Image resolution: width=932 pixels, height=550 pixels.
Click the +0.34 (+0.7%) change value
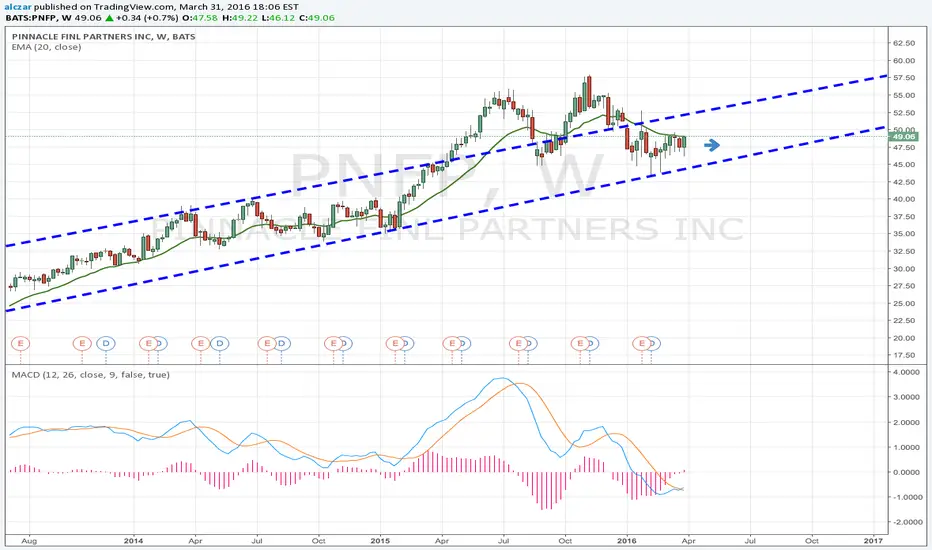point(148,18)
